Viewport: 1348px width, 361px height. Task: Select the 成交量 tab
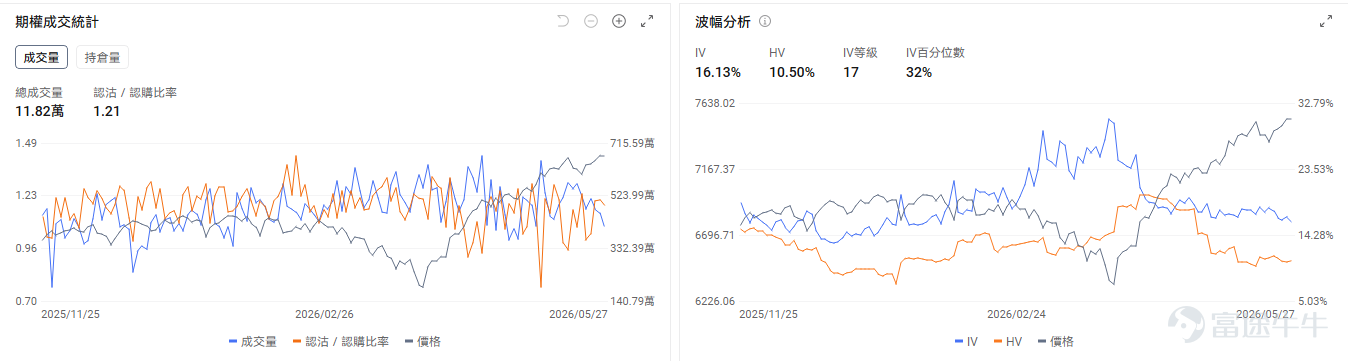(42, 57)
